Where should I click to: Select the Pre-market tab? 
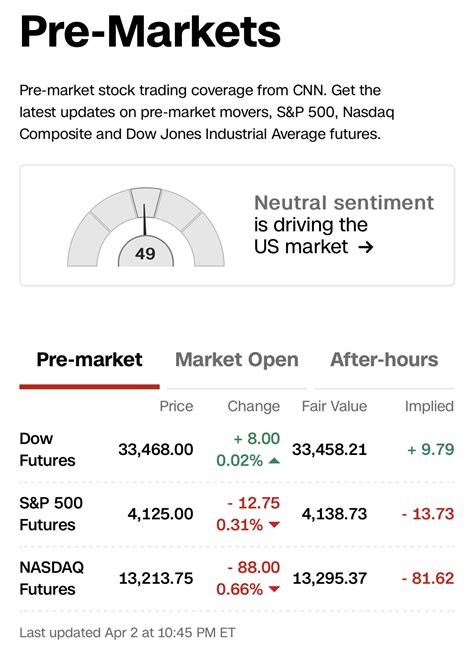[89, 360]
